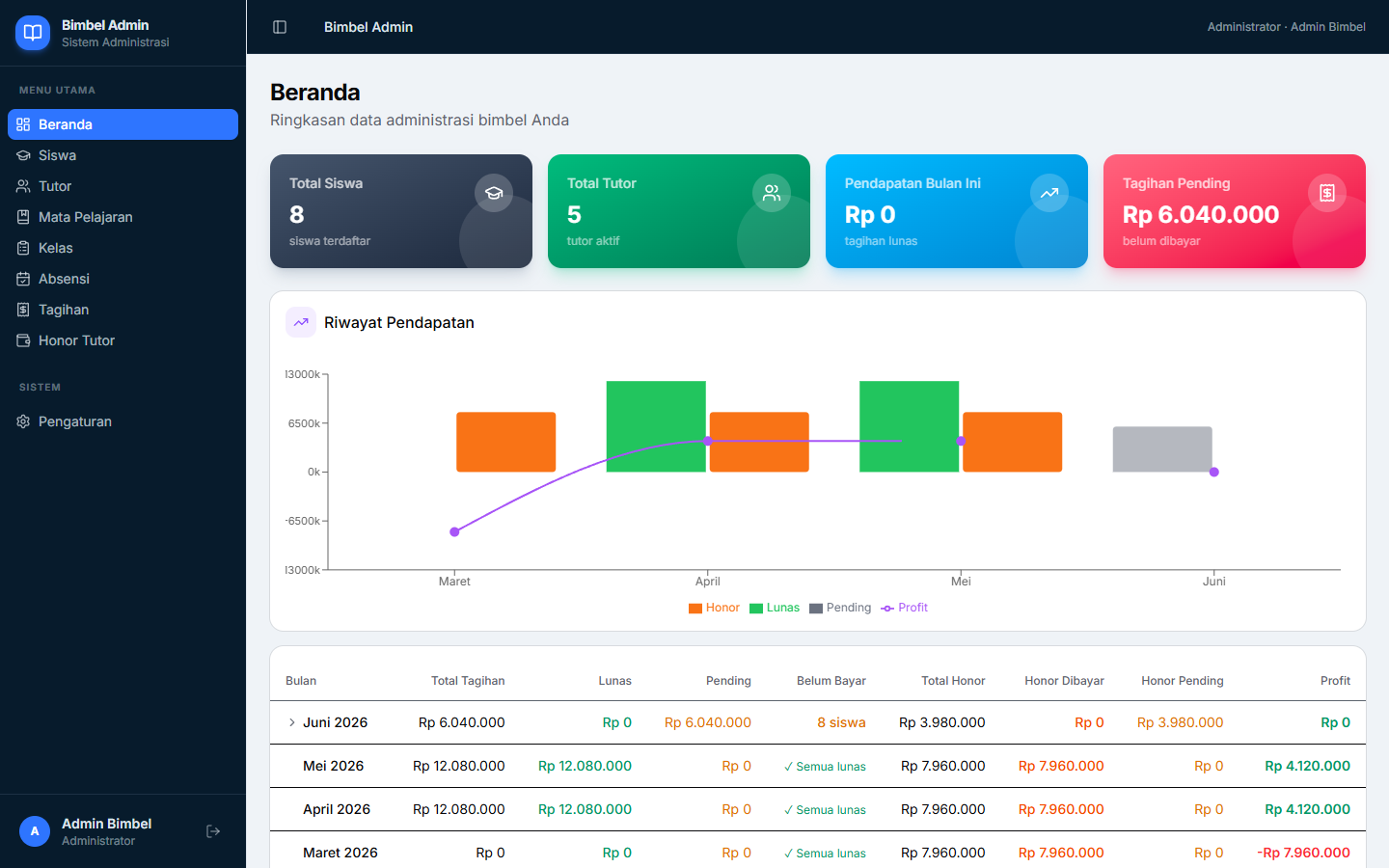Click the Tagihan Pending summary card
This screenshot has width=1389, height=868.
[x=1235, y=211]
